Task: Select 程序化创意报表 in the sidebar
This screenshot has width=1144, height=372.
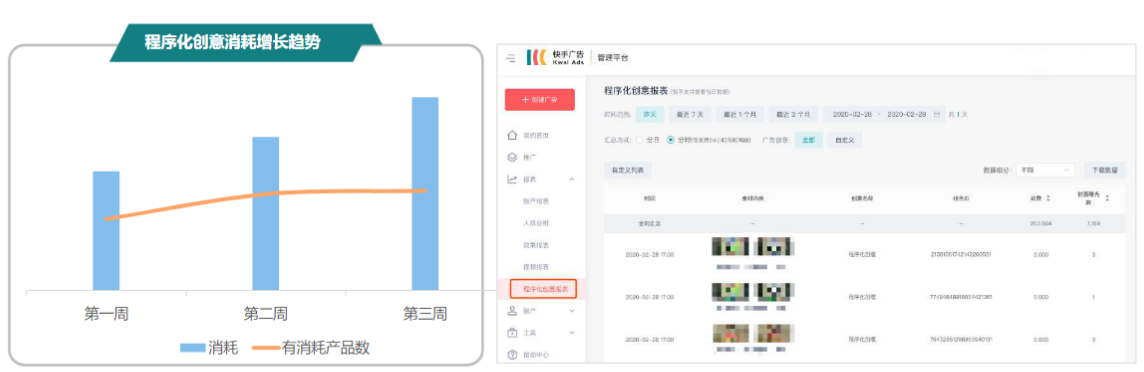Action: point(544,289)
